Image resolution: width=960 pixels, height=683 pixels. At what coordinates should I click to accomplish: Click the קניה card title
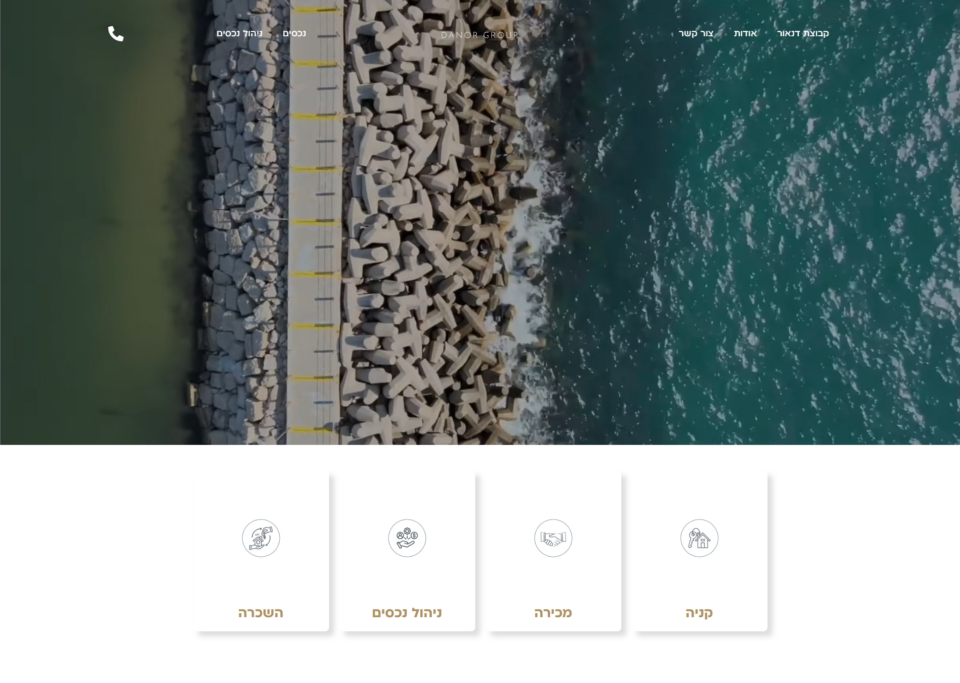click(x=699, y=612)
